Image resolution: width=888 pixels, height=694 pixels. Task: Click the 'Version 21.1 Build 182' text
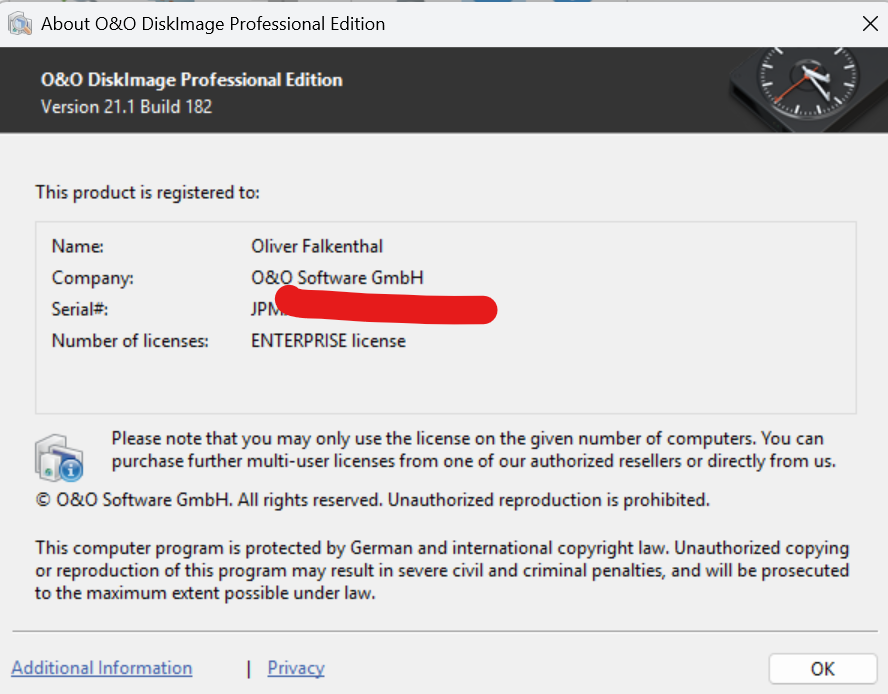(126, 107)
